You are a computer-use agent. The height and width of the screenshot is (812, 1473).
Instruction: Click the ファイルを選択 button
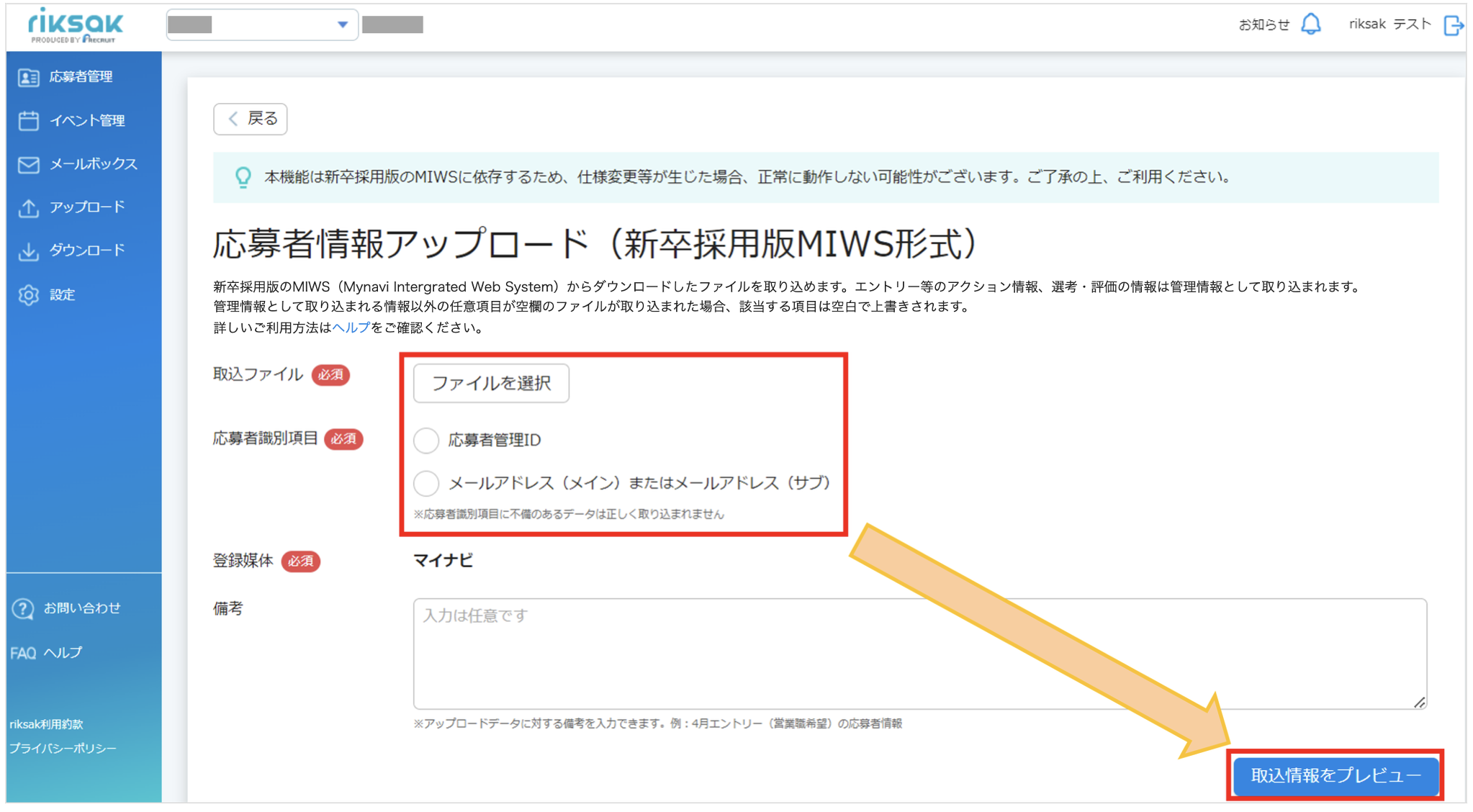coord(491,383)
